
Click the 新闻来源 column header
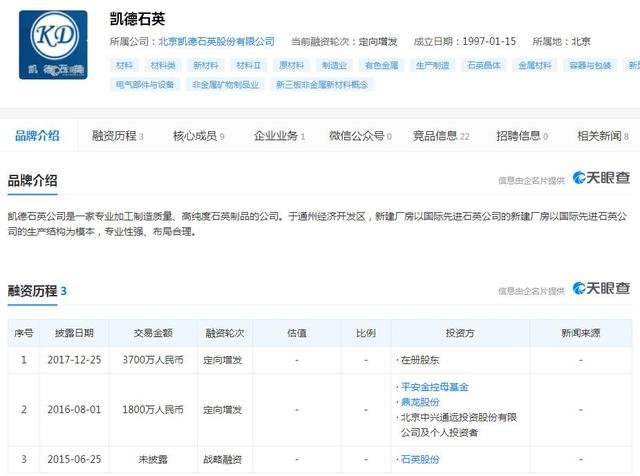pos(581,333)
